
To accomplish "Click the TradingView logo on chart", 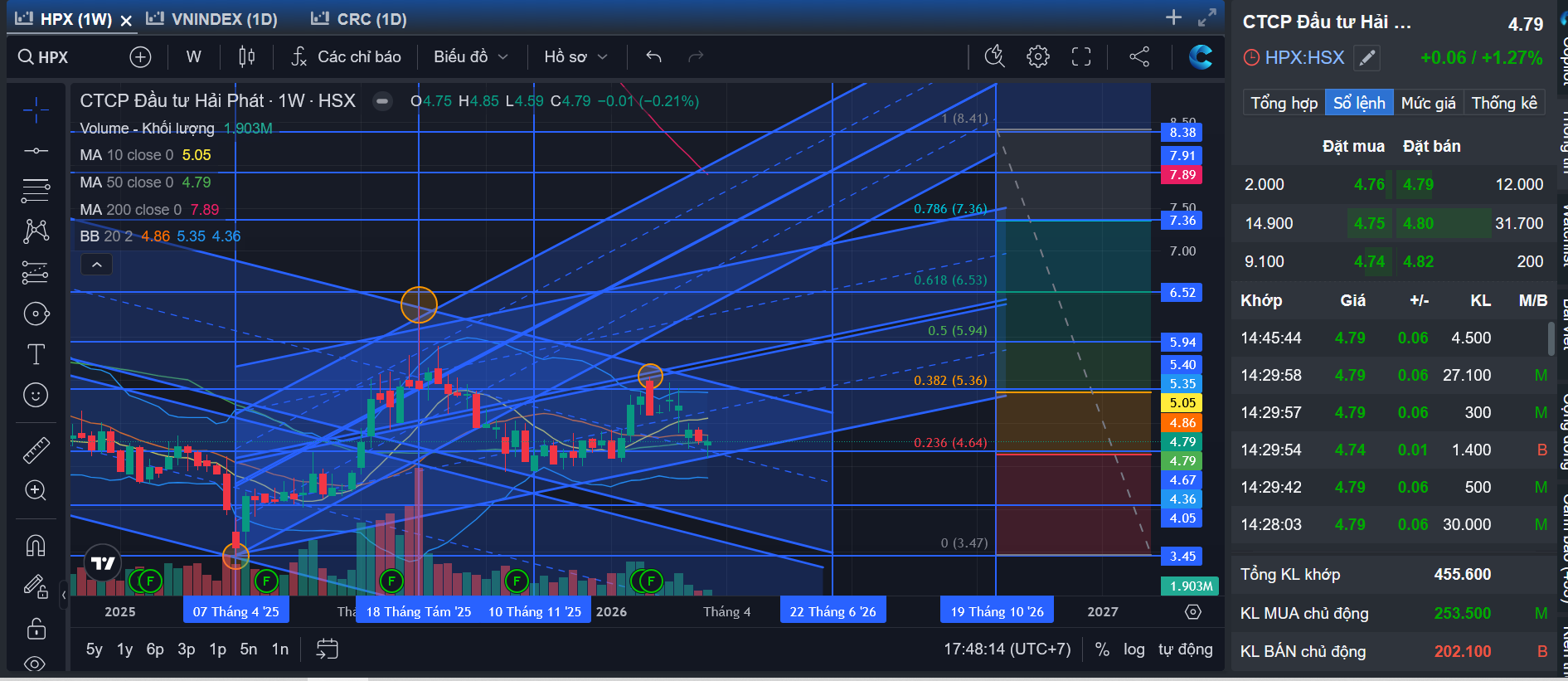I will tap(103, 564).
